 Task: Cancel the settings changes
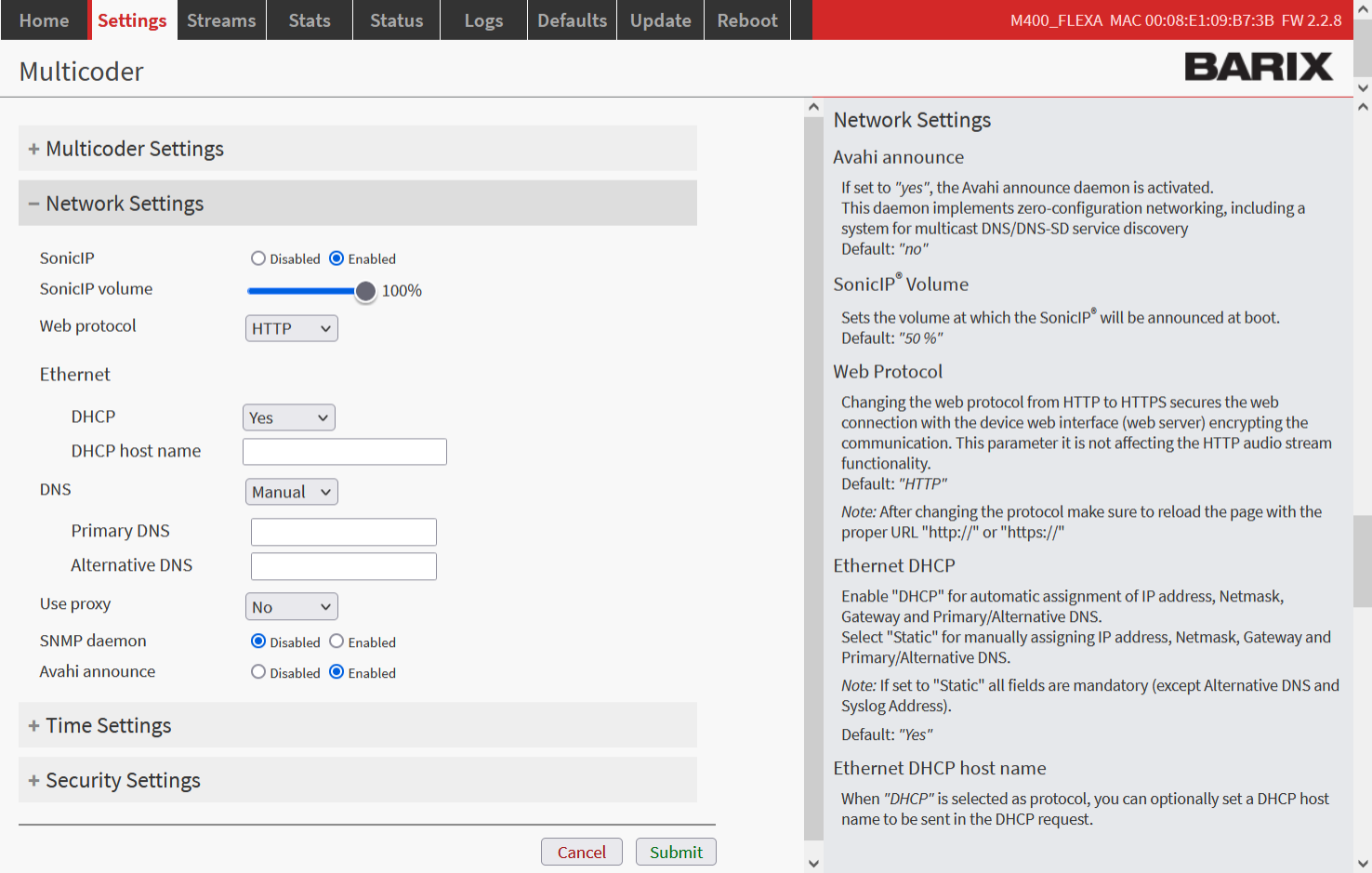pyautogui.click(x=581, y=852)
